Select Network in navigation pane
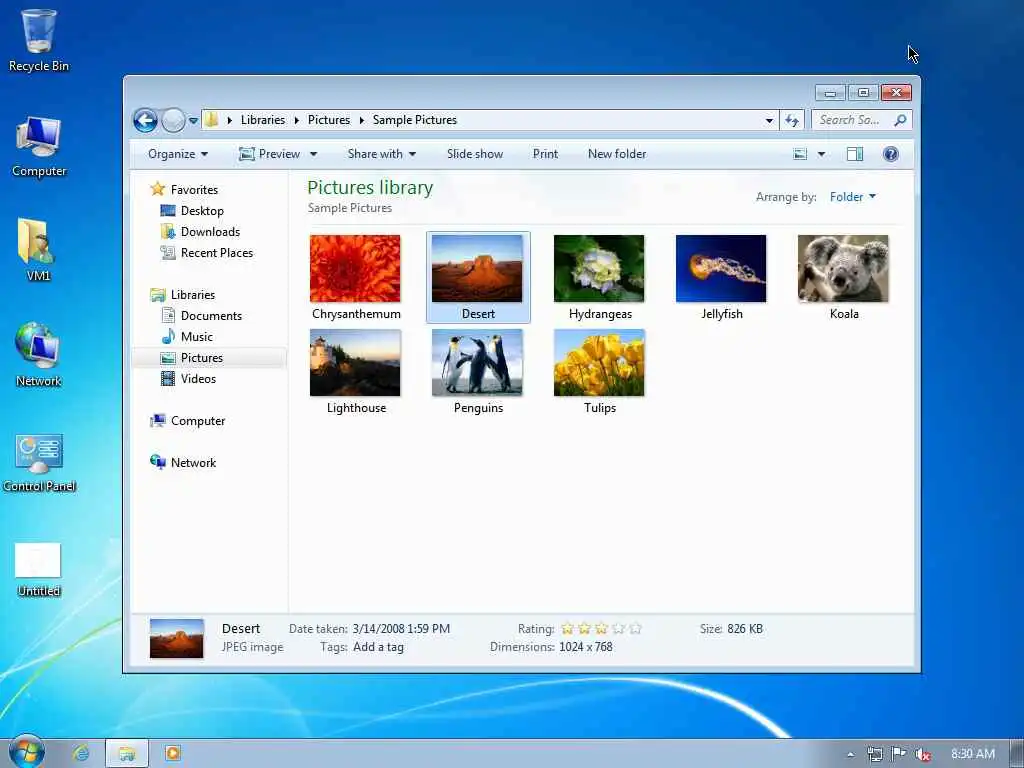 184,462
